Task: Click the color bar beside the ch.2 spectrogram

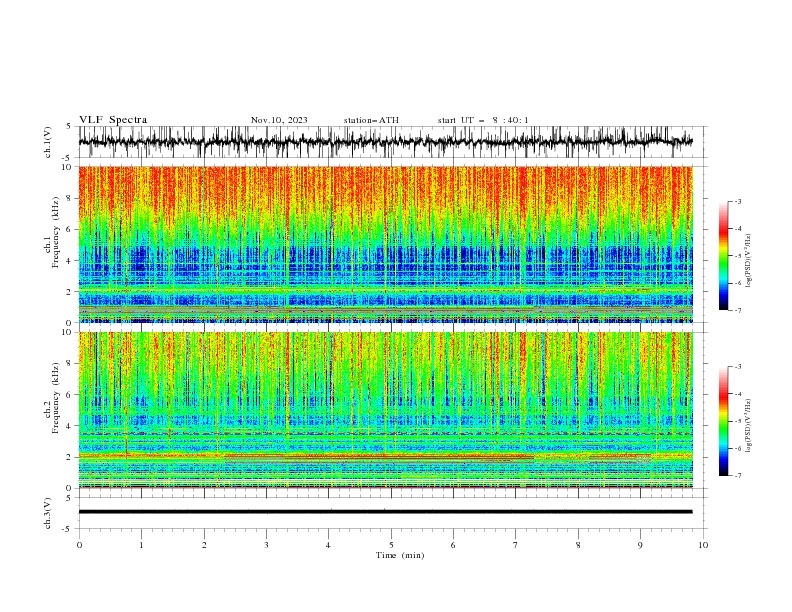Action: (723, 421)
